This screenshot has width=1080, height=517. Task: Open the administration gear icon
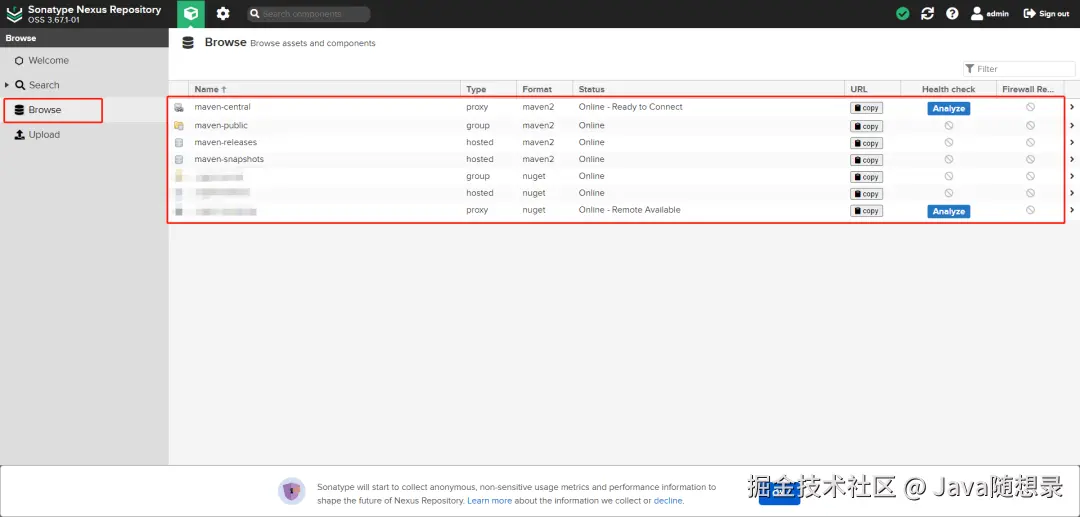click(x=222, y=14)
